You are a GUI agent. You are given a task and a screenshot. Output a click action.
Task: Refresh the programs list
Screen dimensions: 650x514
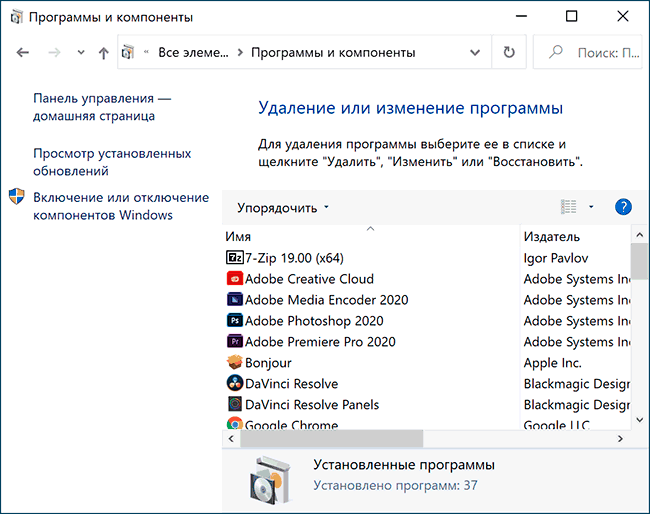point(509,52)
